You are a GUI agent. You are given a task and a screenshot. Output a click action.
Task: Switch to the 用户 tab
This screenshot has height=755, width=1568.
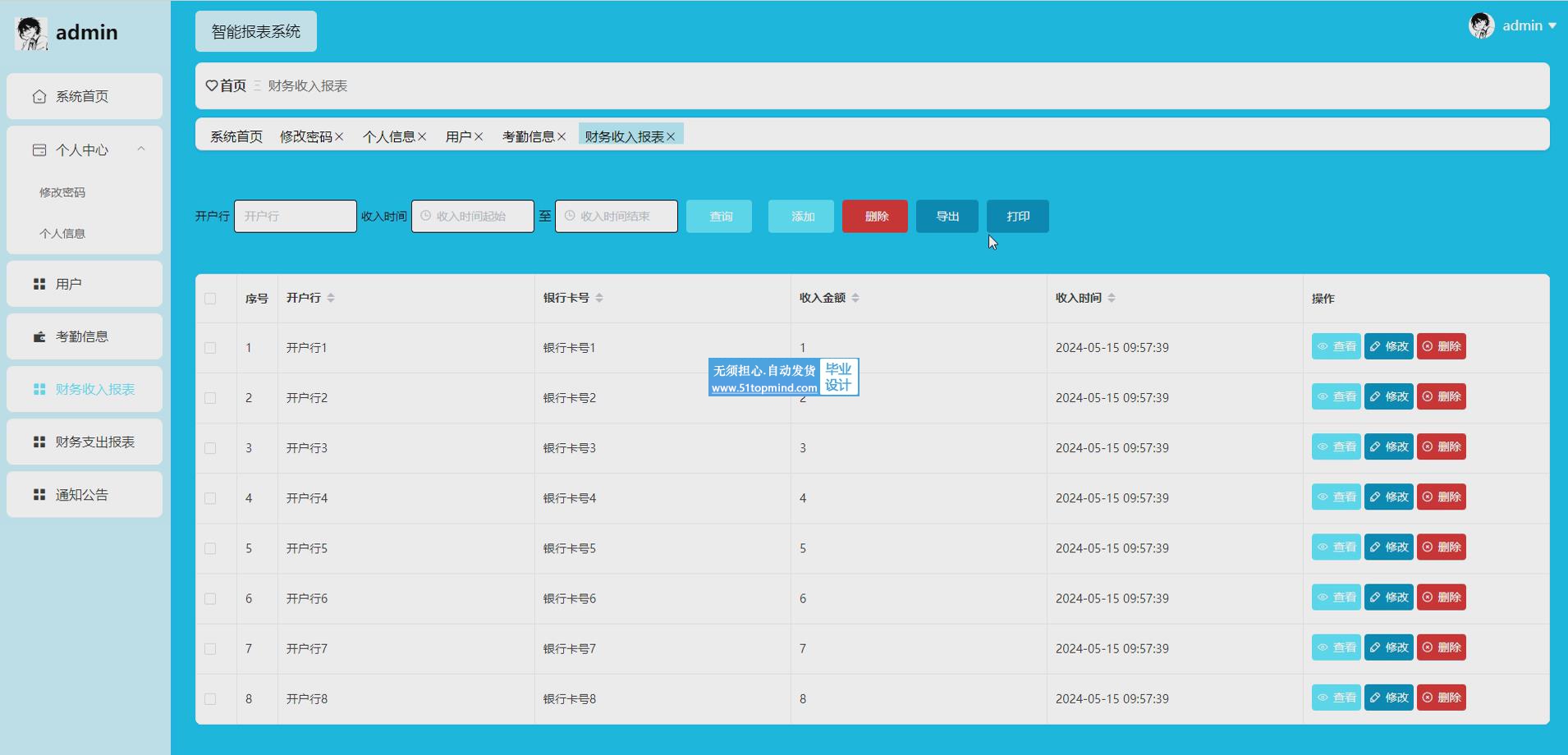tap(458, 137)
